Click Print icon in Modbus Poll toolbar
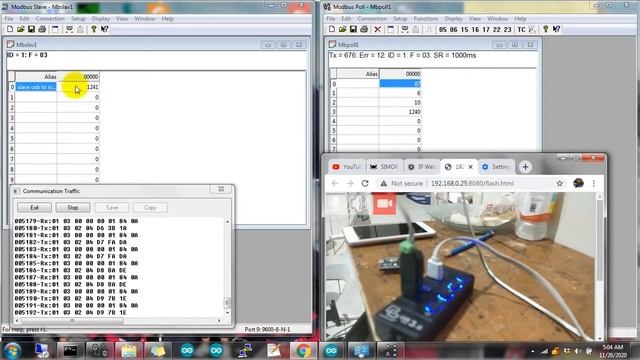 point(364,29)
